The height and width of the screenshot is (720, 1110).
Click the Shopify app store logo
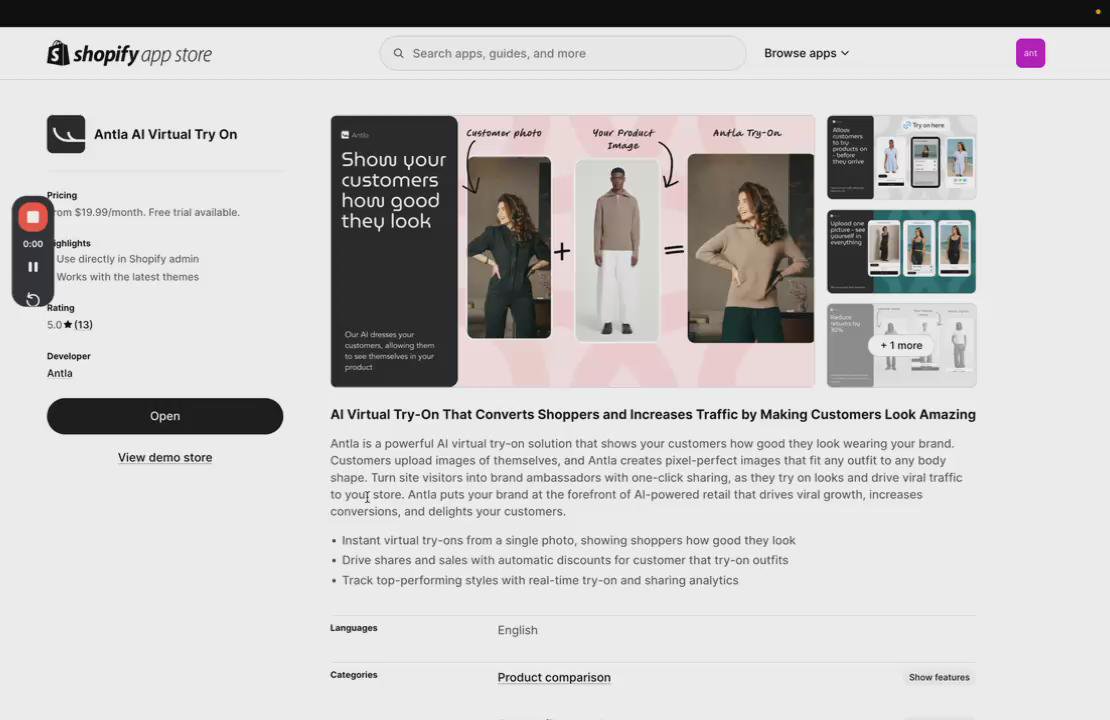tap(130, 54)
